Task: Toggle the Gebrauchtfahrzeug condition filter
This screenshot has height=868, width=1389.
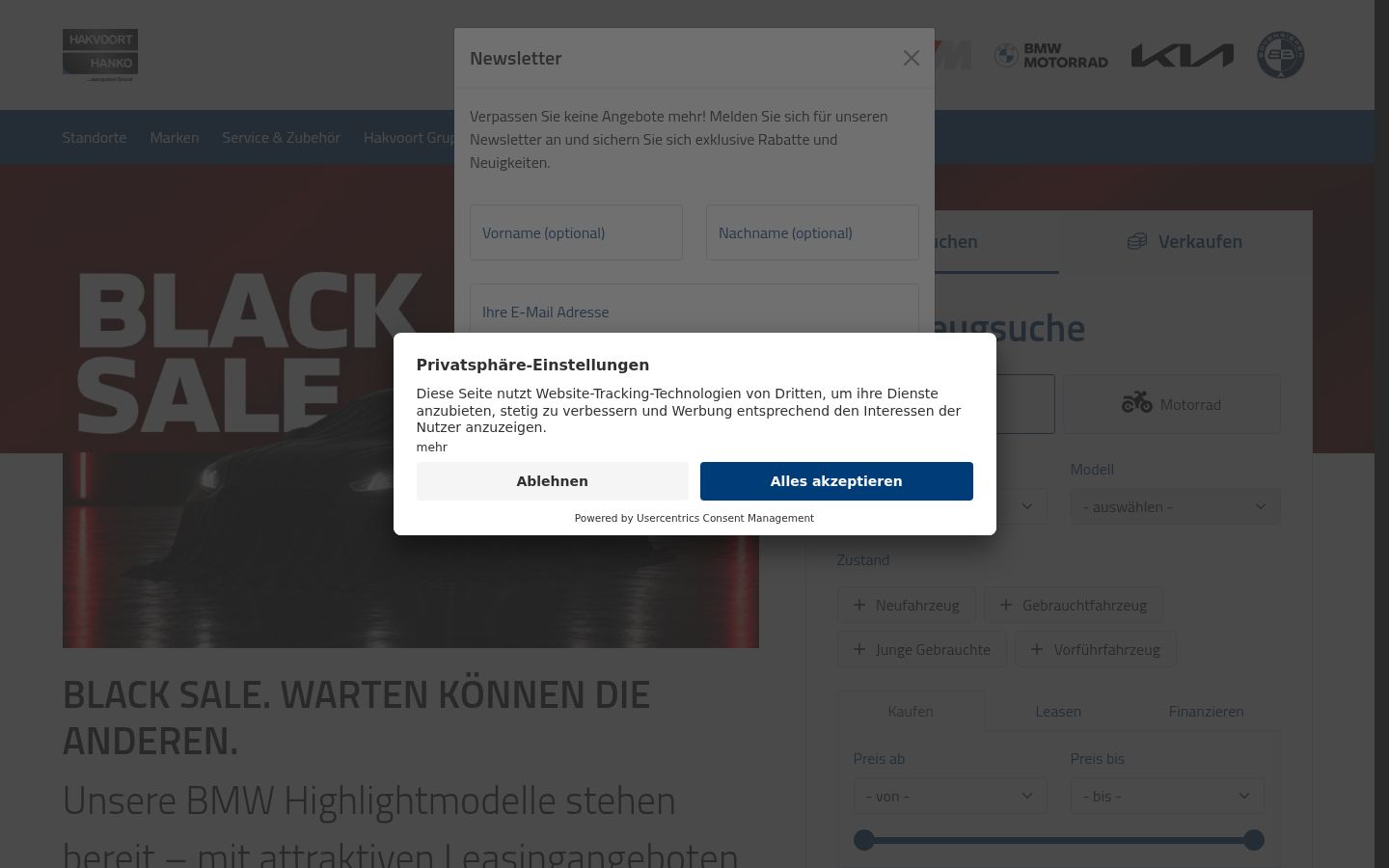Action: point(1074,605)
